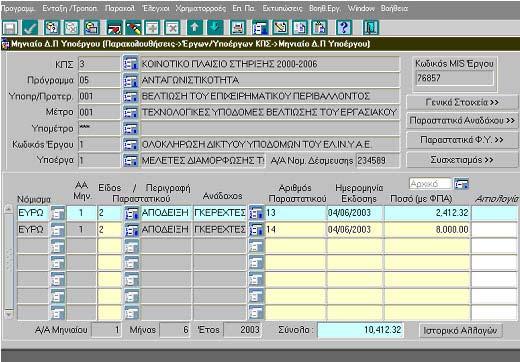The height and width of the screenshot is (362, 520).
Task: Open the Προγραμμ. menu
Action: coord(18,9)
